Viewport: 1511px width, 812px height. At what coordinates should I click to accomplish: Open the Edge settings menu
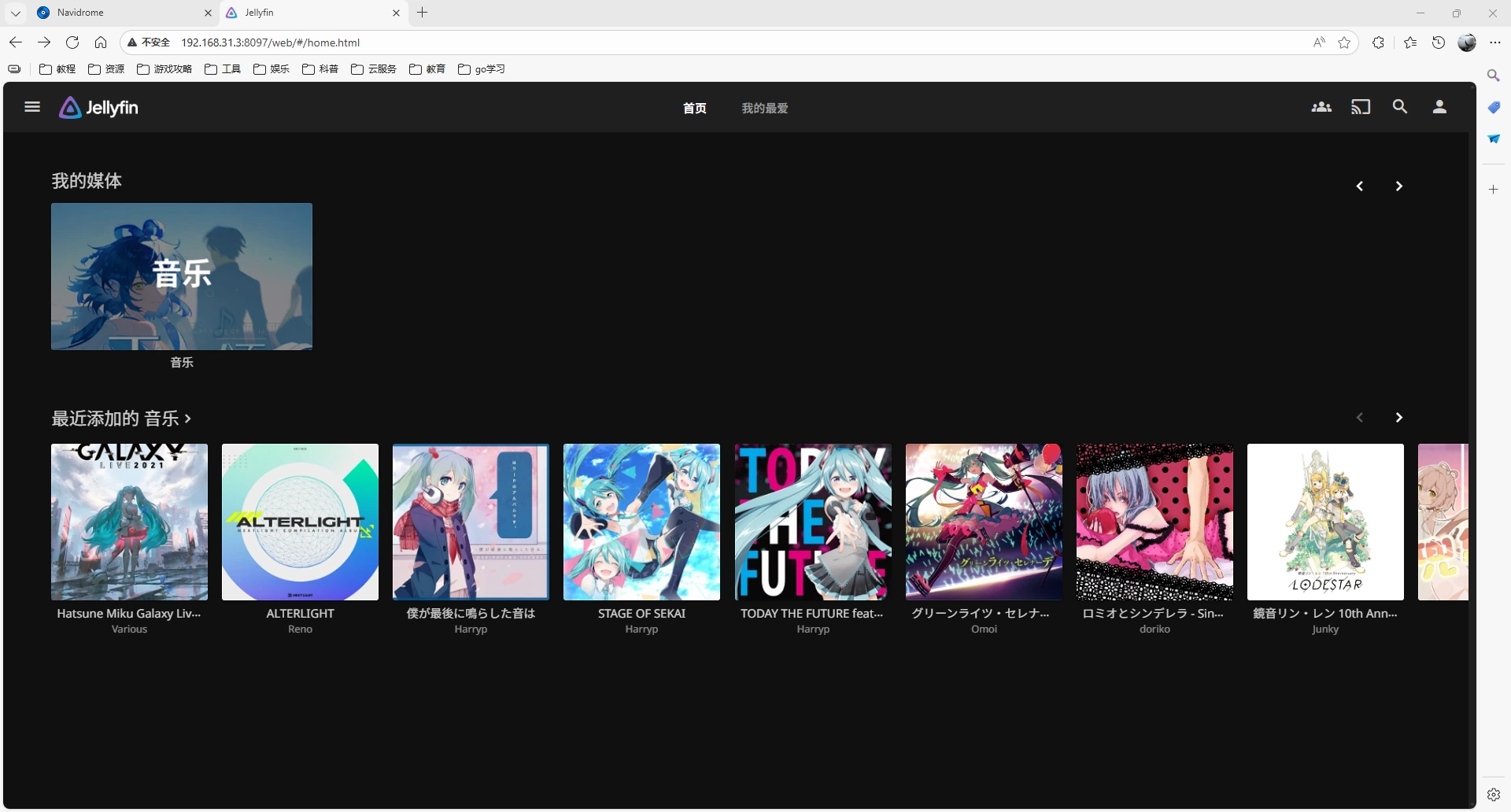(1496, 42)
